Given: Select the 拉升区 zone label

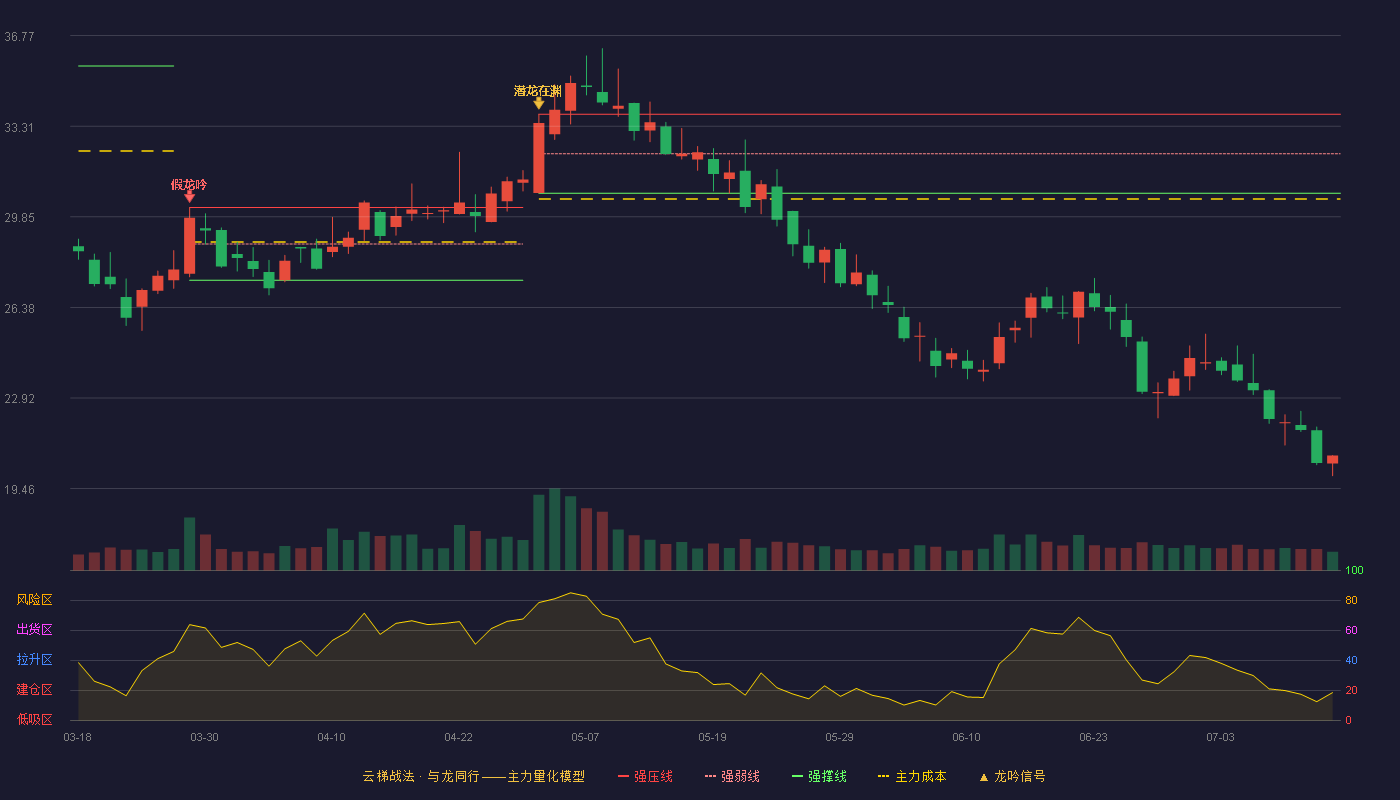Looking at the screenshot, I should click(x=34, y=660).
